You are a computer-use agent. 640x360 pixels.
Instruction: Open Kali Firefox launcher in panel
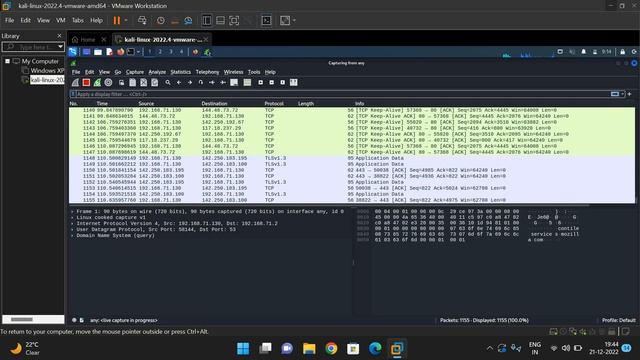(120, 52)
